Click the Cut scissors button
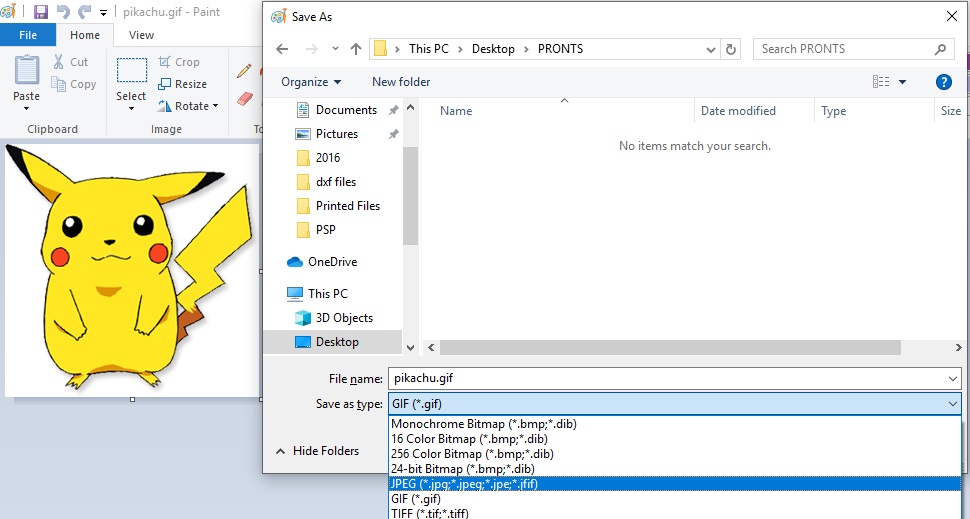970x519 pixels. tap(71, 62)
